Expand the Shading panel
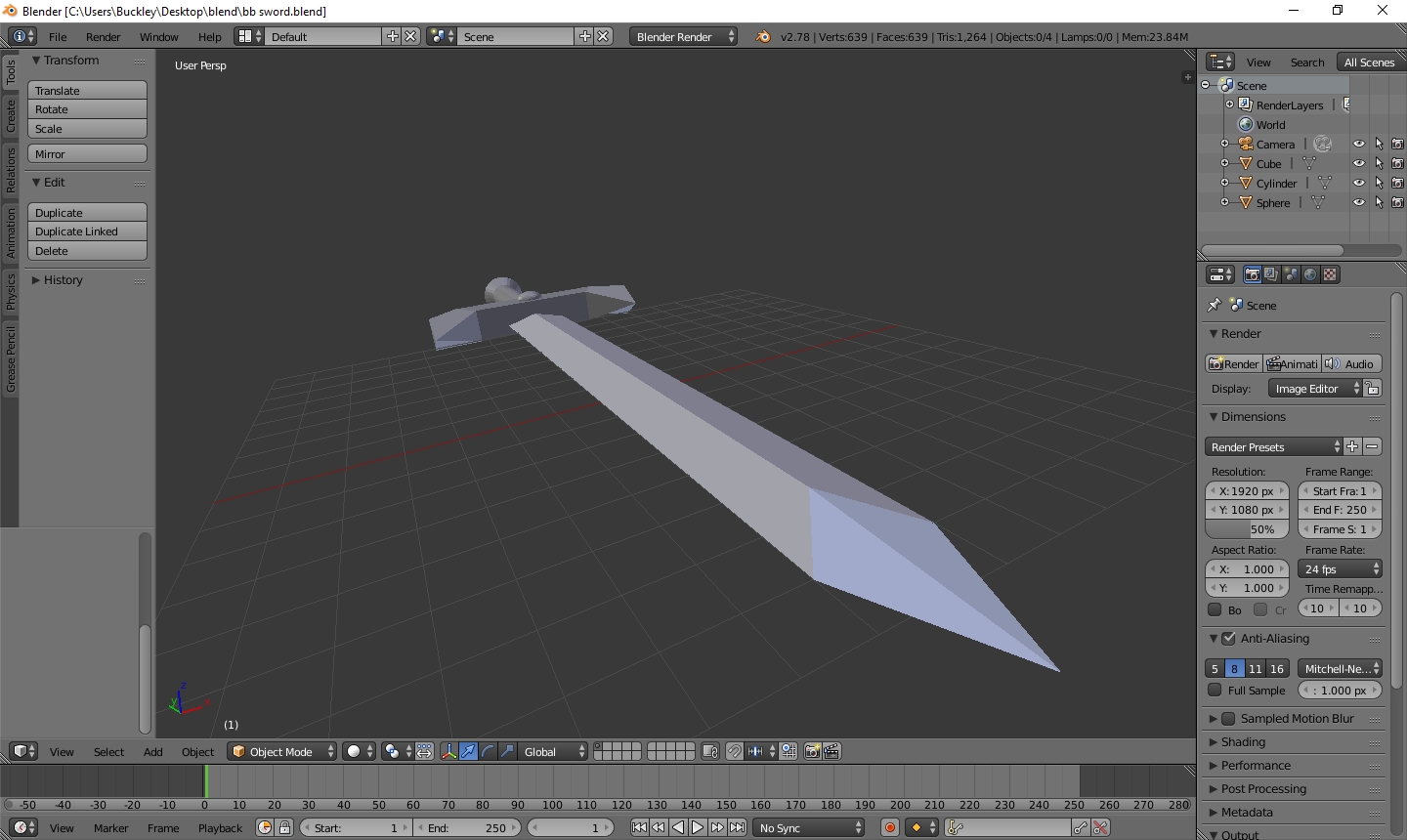This screenshot has height=840, width=1407. [x=1243, y=741]
